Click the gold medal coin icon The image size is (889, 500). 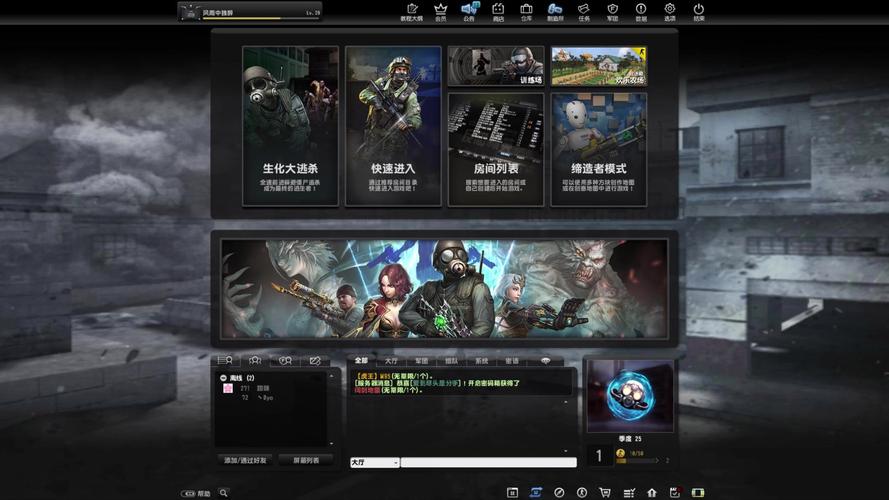620,453
